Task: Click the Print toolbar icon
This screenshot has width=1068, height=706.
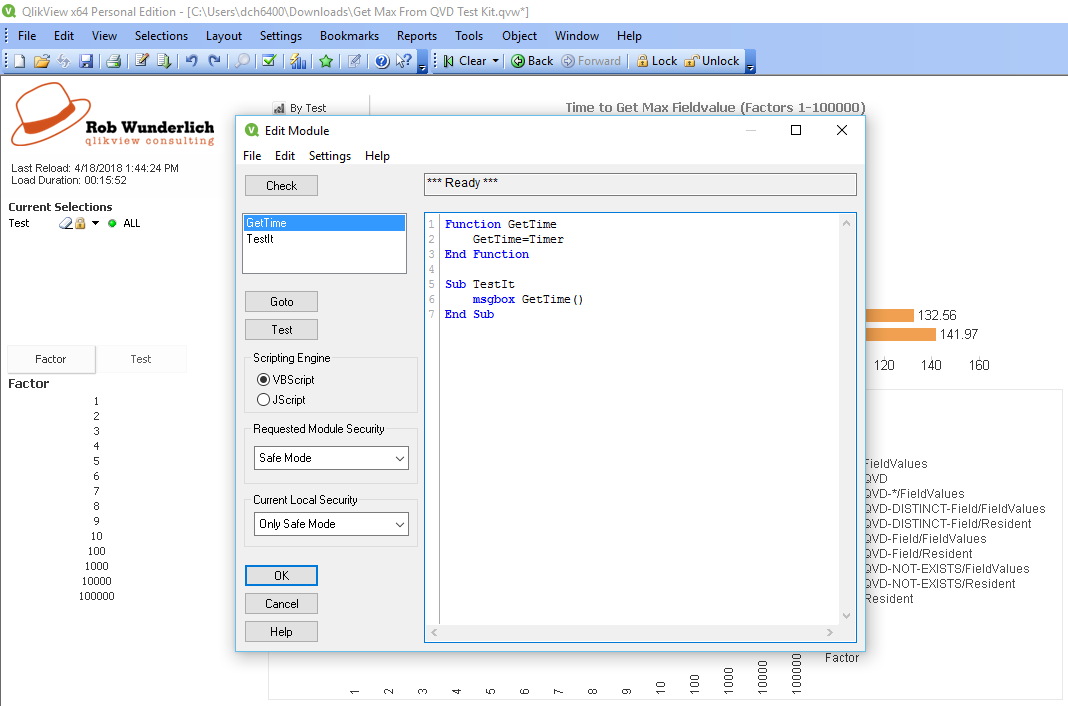Action: (x=114, y=61)
